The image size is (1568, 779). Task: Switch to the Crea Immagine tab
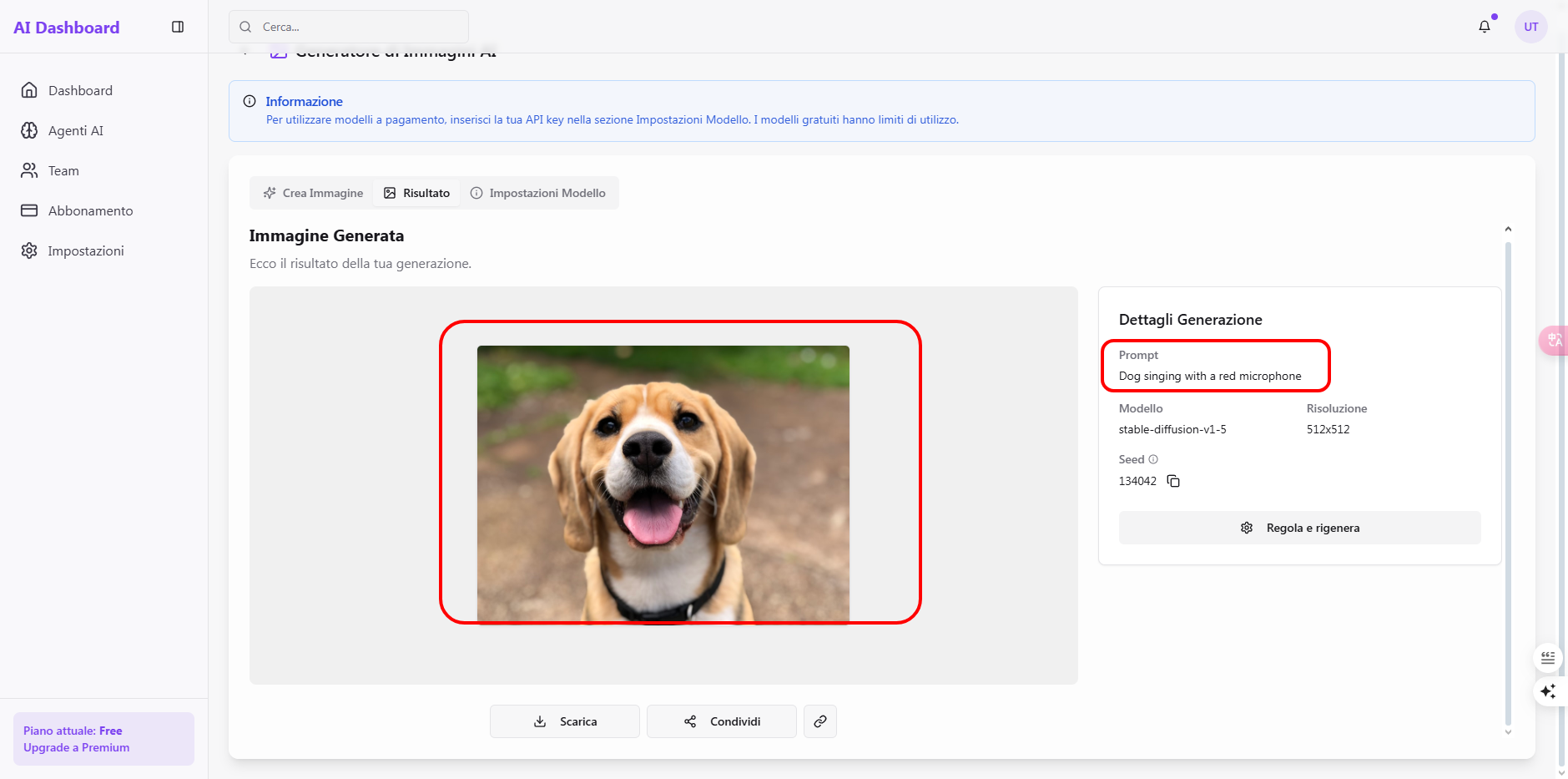(314, 193)
